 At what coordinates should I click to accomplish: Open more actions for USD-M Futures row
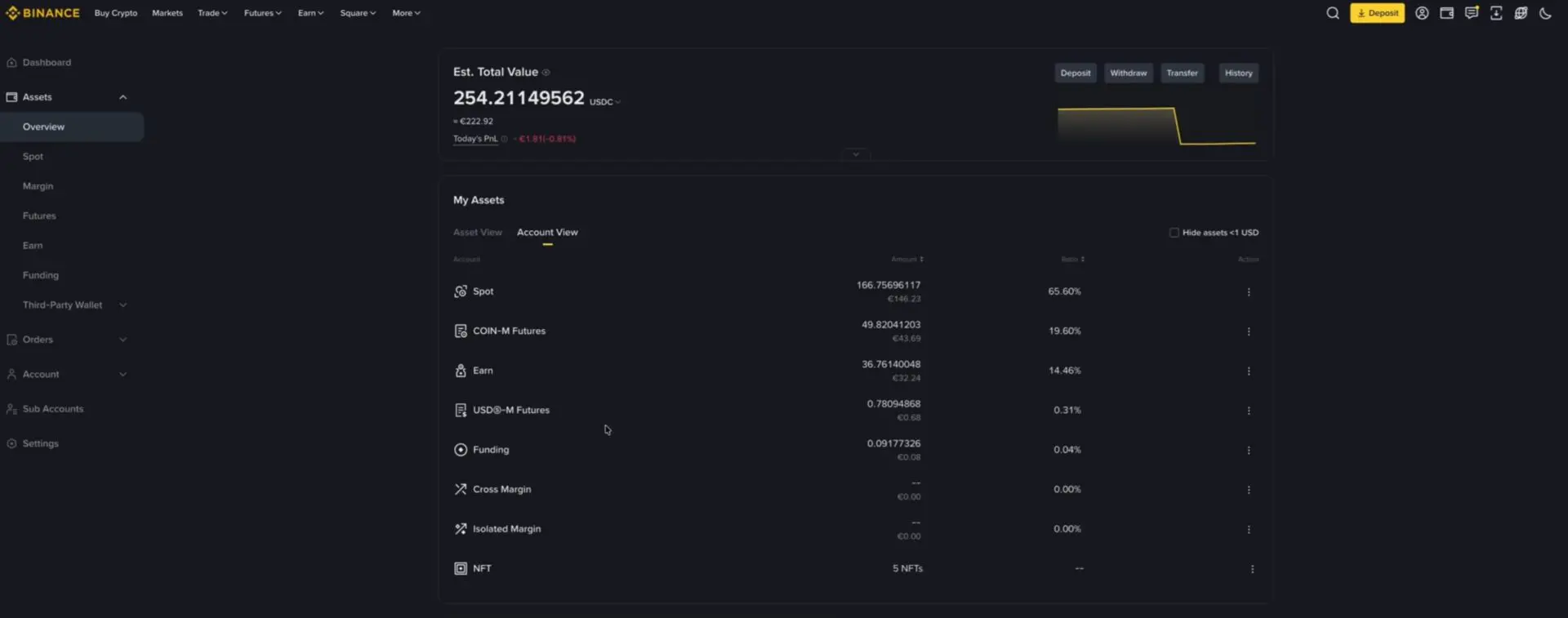[x=1249, y=411]
